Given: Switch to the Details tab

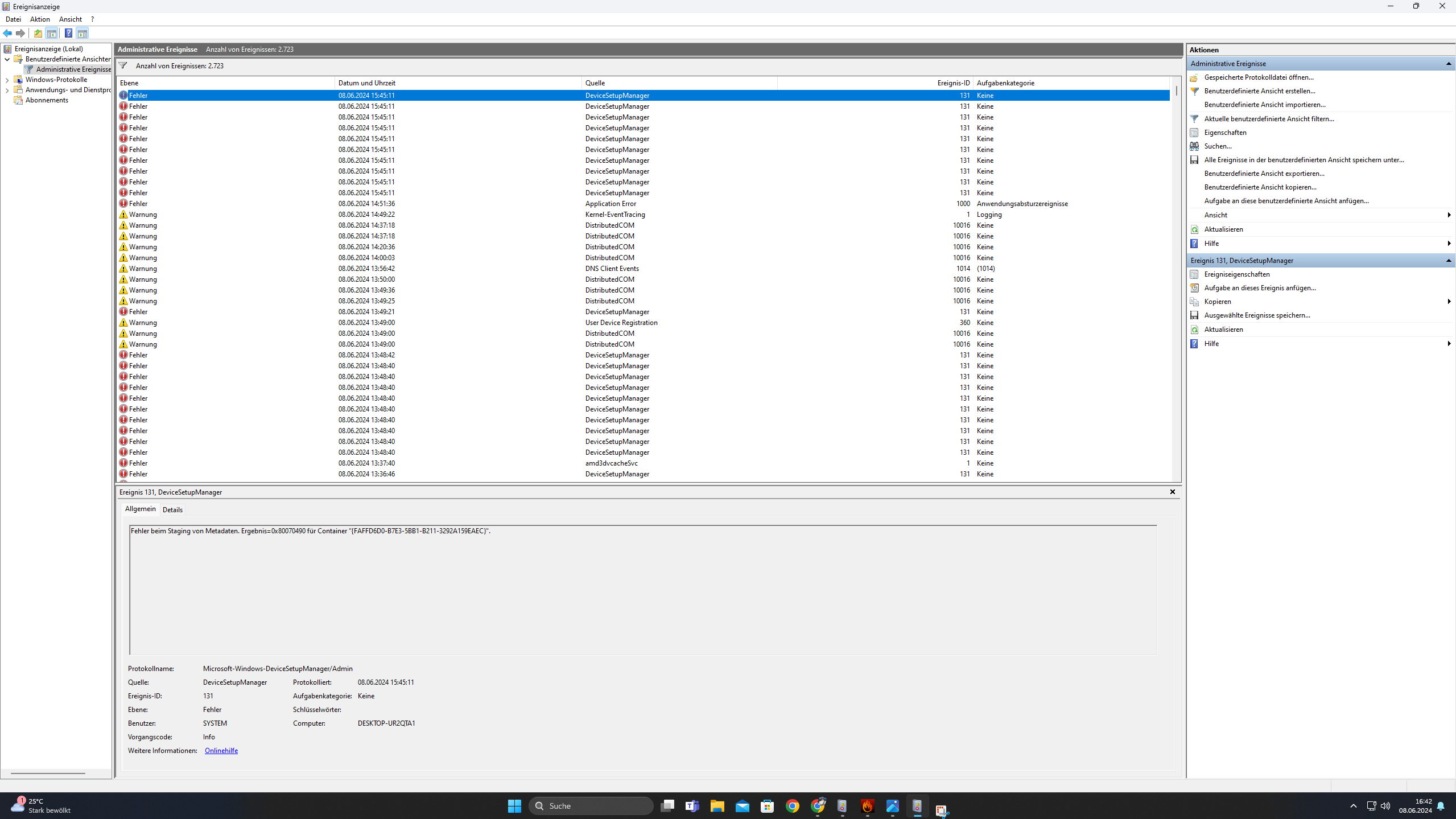Looking at the screenshot, I should coord(172,509).
